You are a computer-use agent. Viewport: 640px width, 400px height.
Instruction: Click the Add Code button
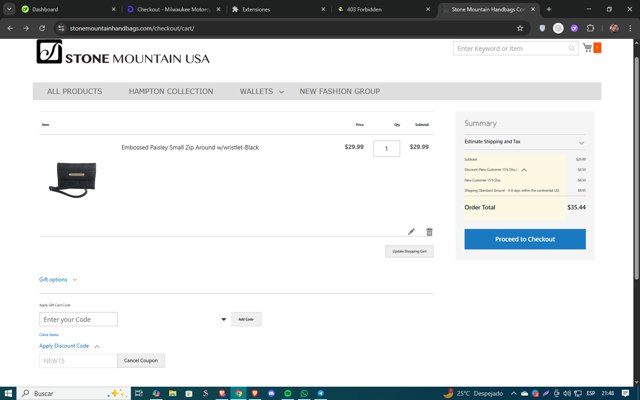[x=246, y=319]
